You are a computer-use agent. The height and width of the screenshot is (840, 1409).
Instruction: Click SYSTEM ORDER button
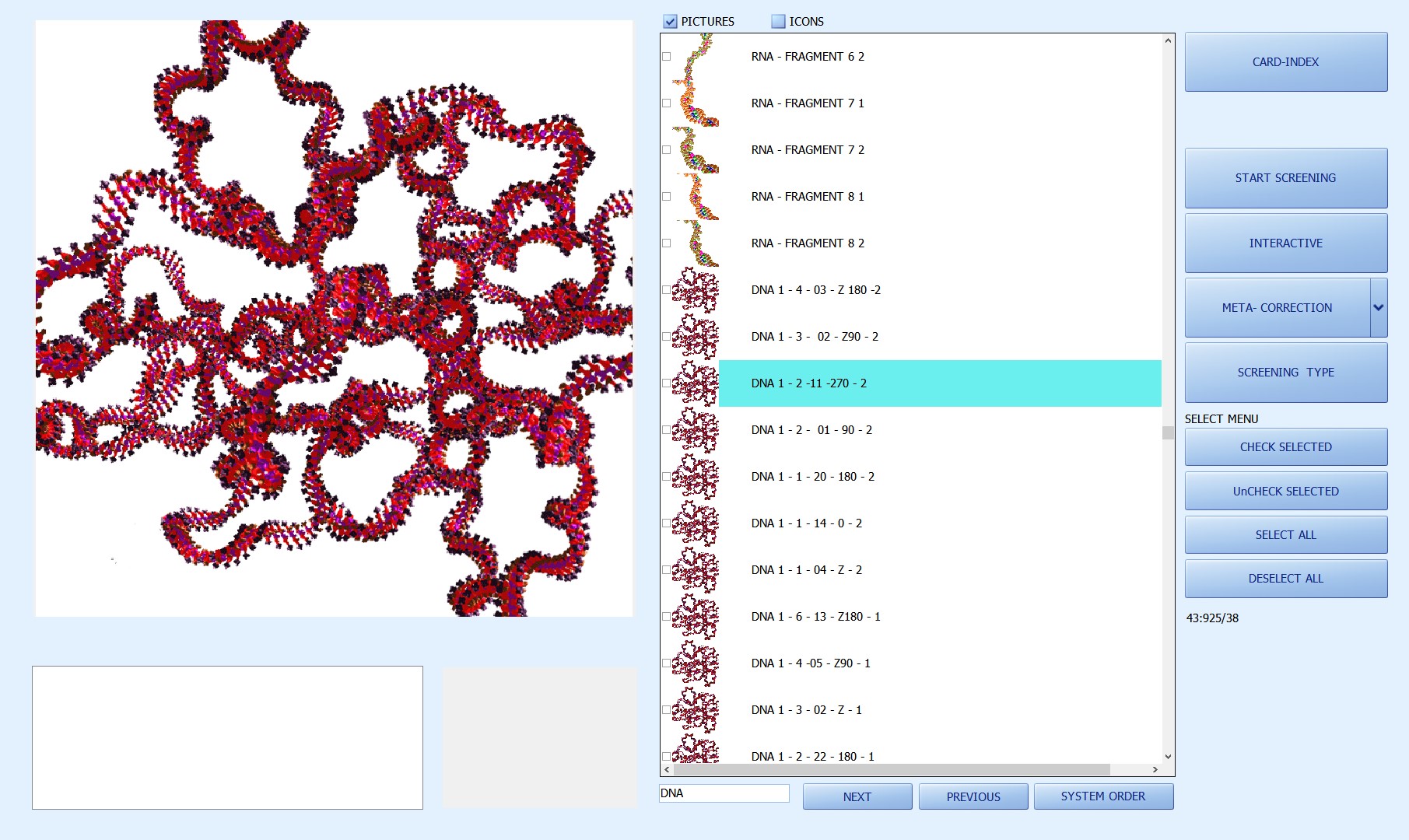point(1103,796)
